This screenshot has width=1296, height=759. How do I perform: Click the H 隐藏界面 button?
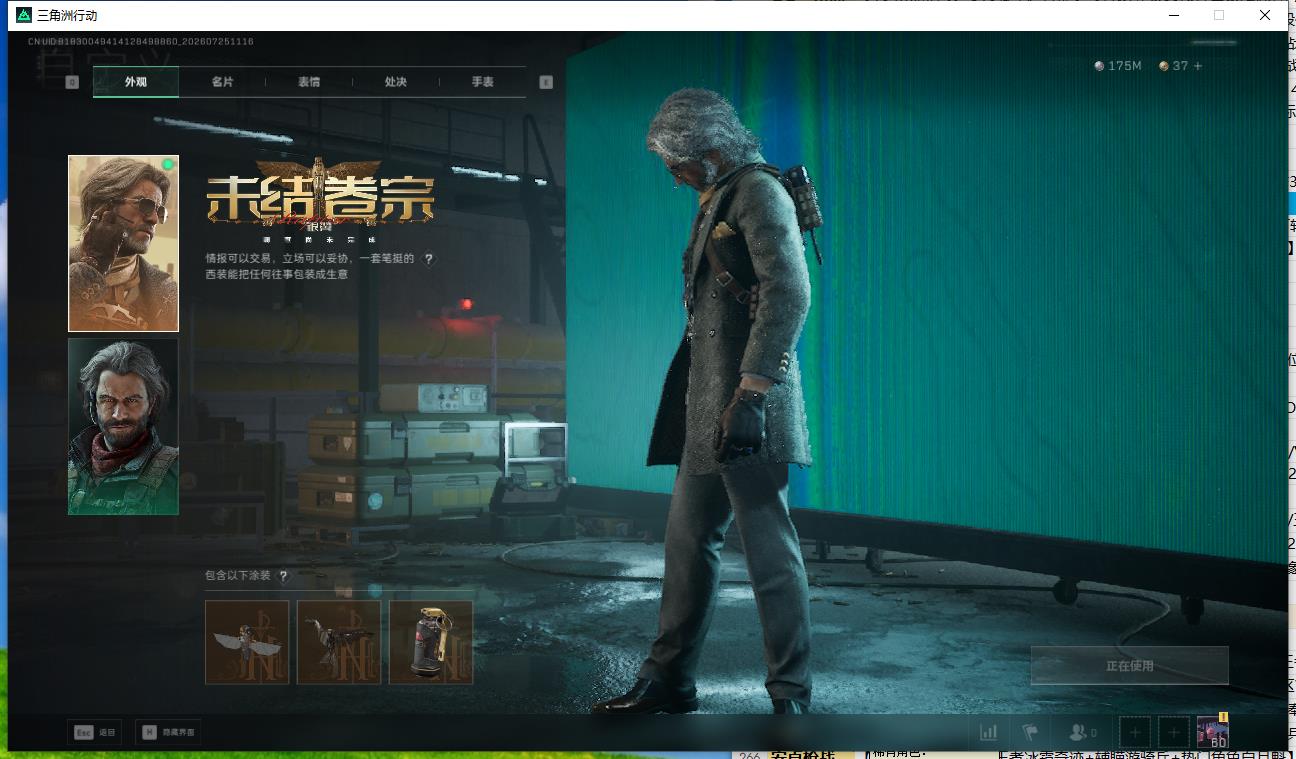[x=168, y=732]
